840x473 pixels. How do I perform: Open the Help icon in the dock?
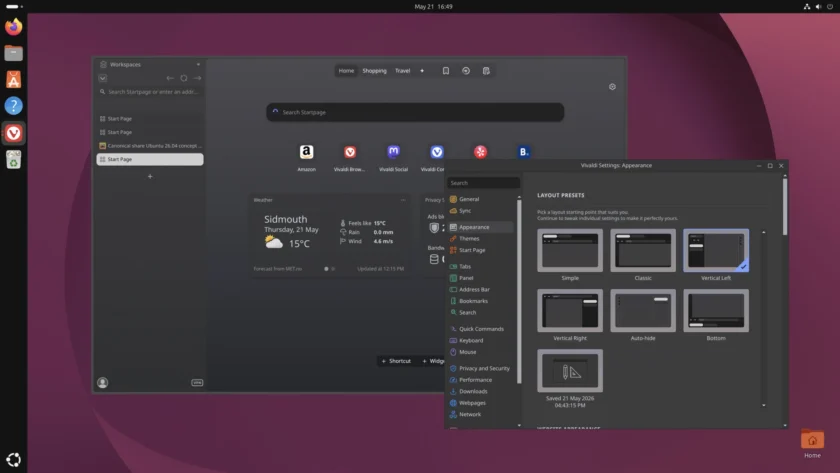tap(13, 106)
